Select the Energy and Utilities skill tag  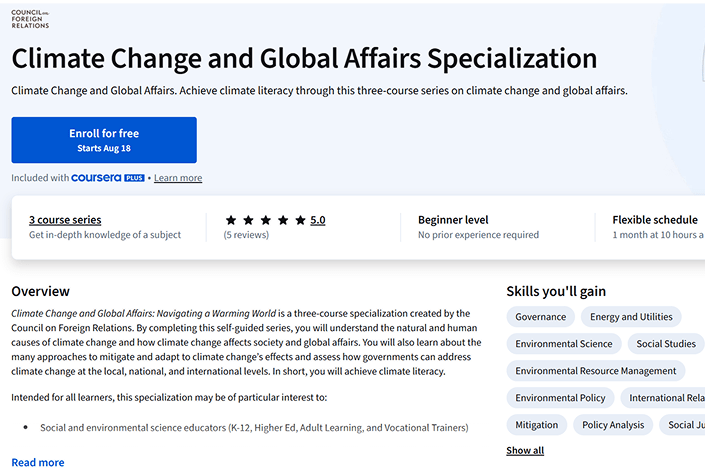(631, 317)
